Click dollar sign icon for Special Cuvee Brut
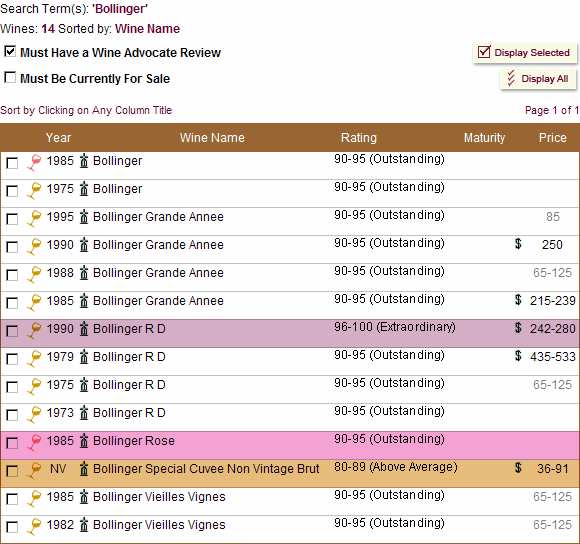 click(518, 468)
